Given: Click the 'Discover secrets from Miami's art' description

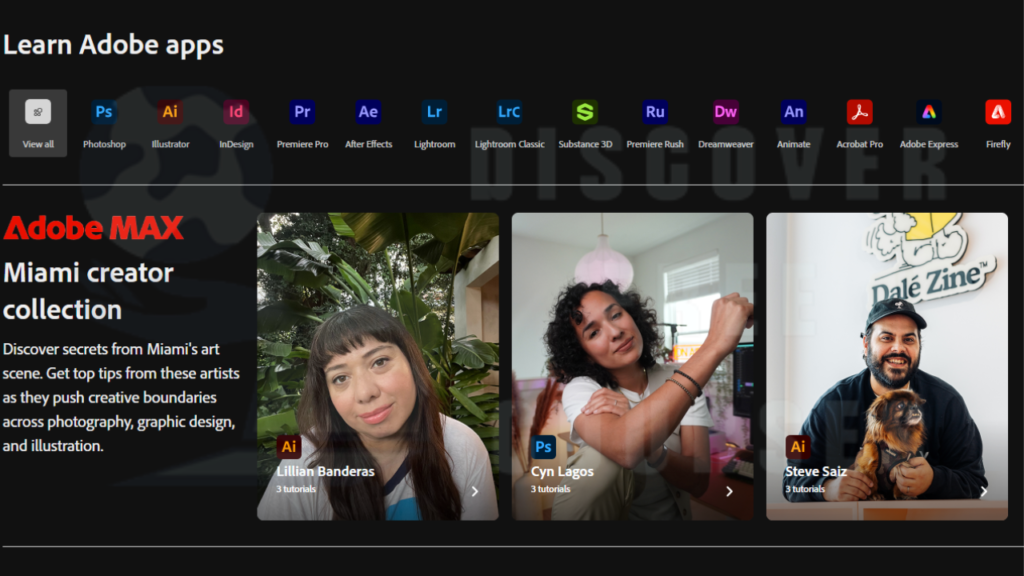Looking at the screenshot, I should (121, 398).
